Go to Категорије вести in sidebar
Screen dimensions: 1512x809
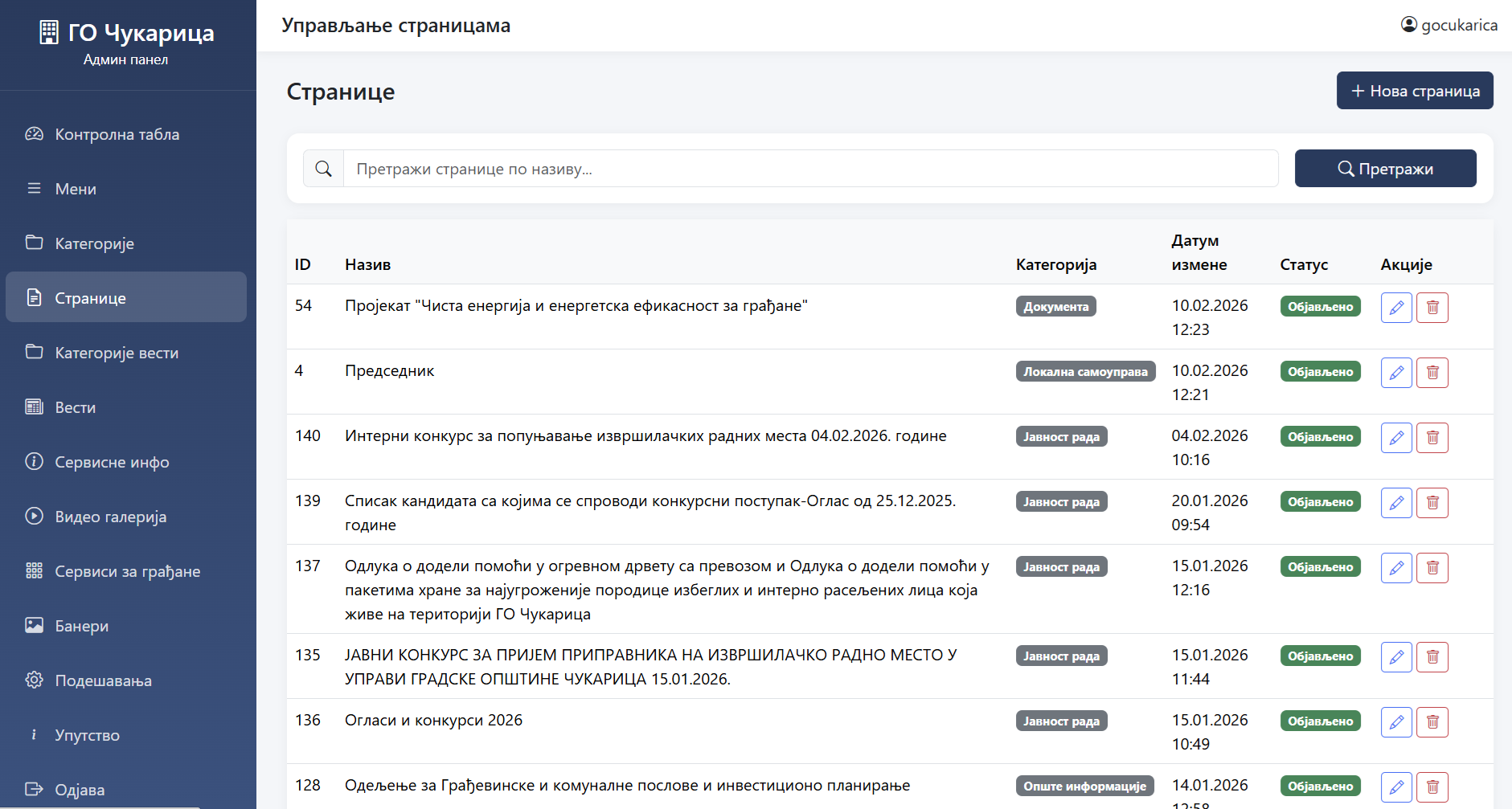coord(117,353)
